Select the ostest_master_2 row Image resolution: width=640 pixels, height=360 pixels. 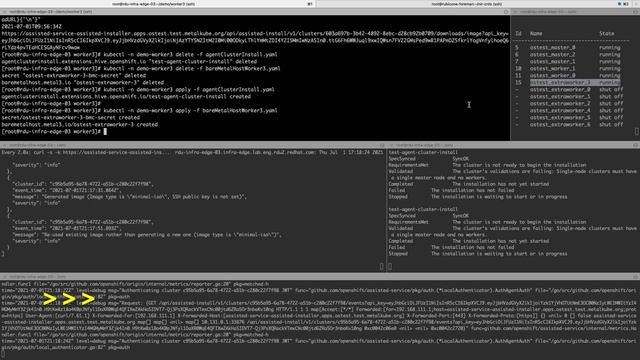coord(568,54)
